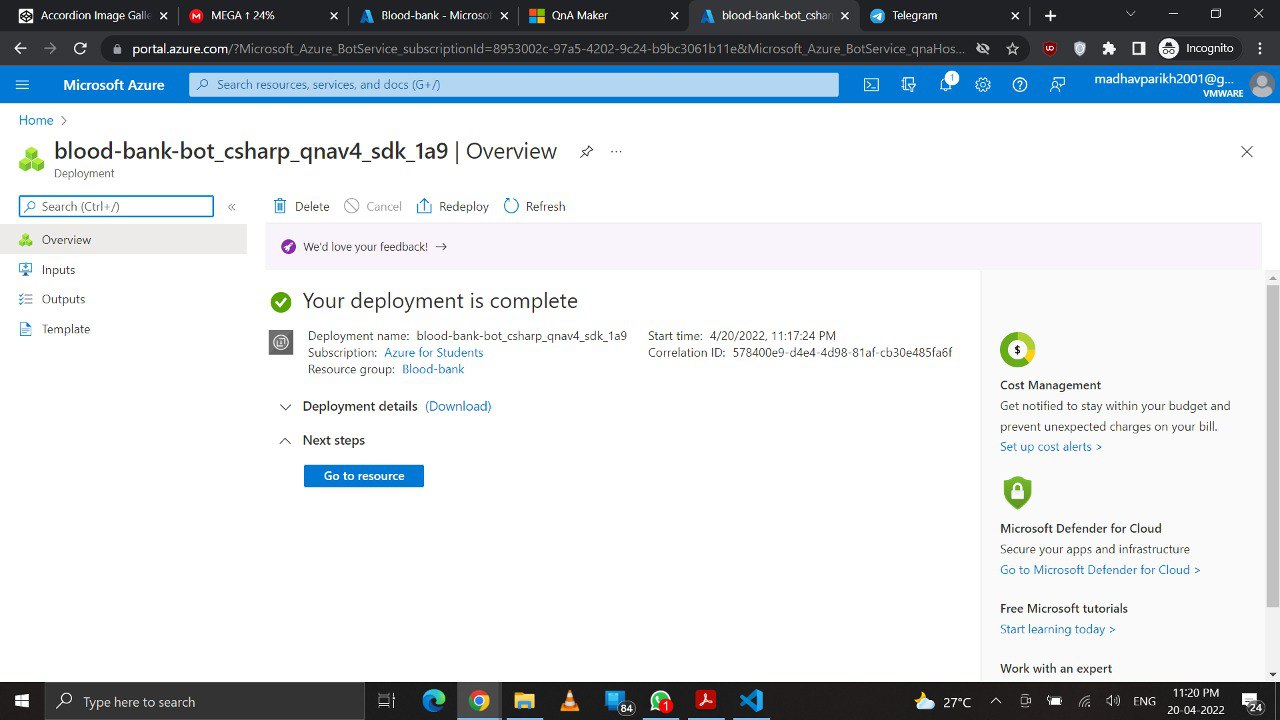Click Set up cost alerts link
Image resolution: width=1280 pixels, height=720 pixels.
pyautogui.click(x=1051, y=447)
